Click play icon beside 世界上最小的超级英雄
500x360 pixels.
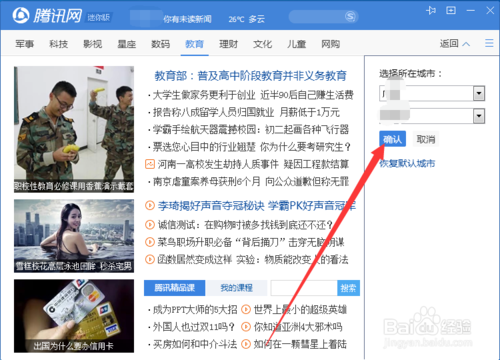pyautogui.click(x=246, y=310)
